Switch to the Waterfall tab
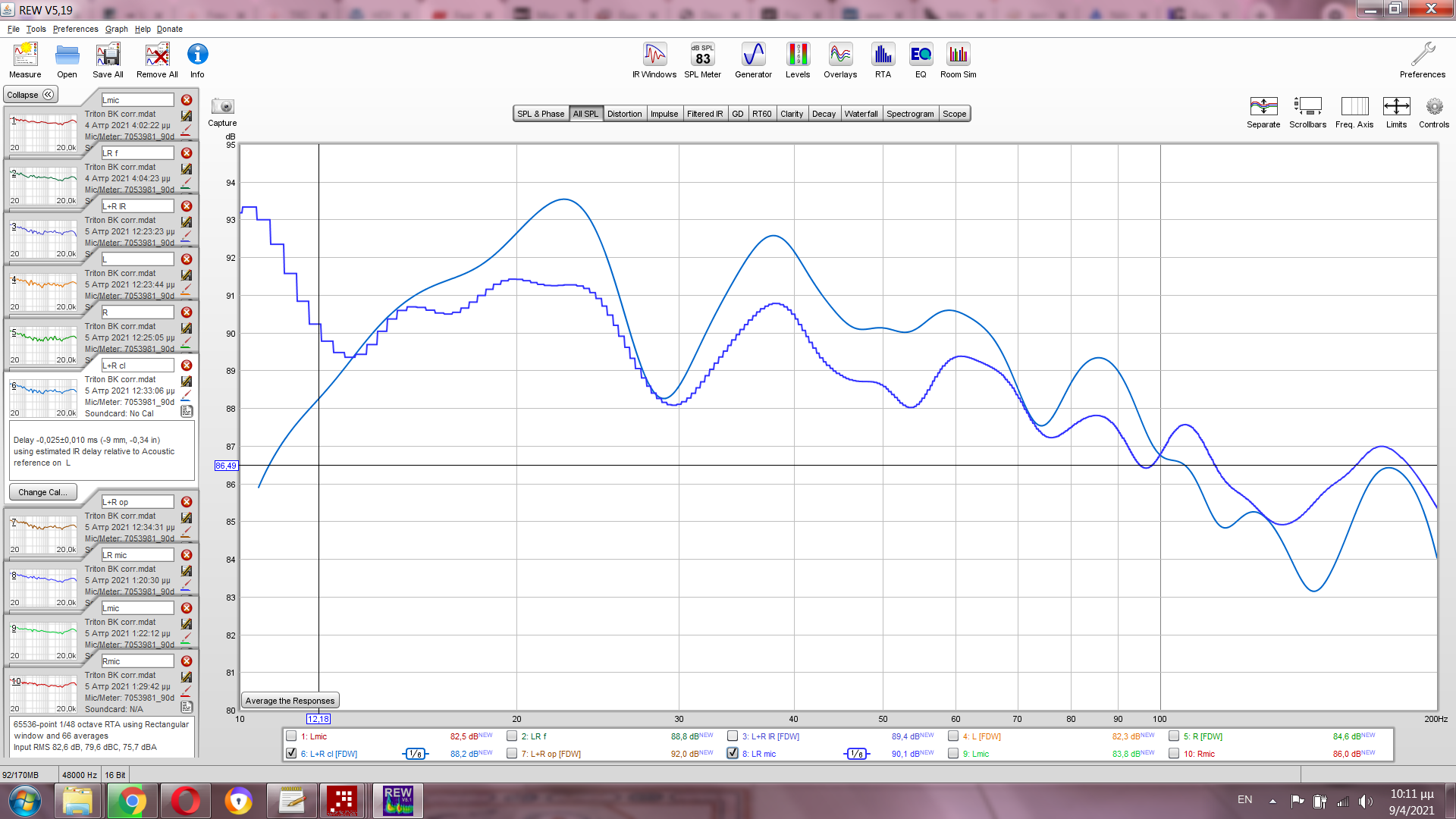1456x819 pixels. 861,114
